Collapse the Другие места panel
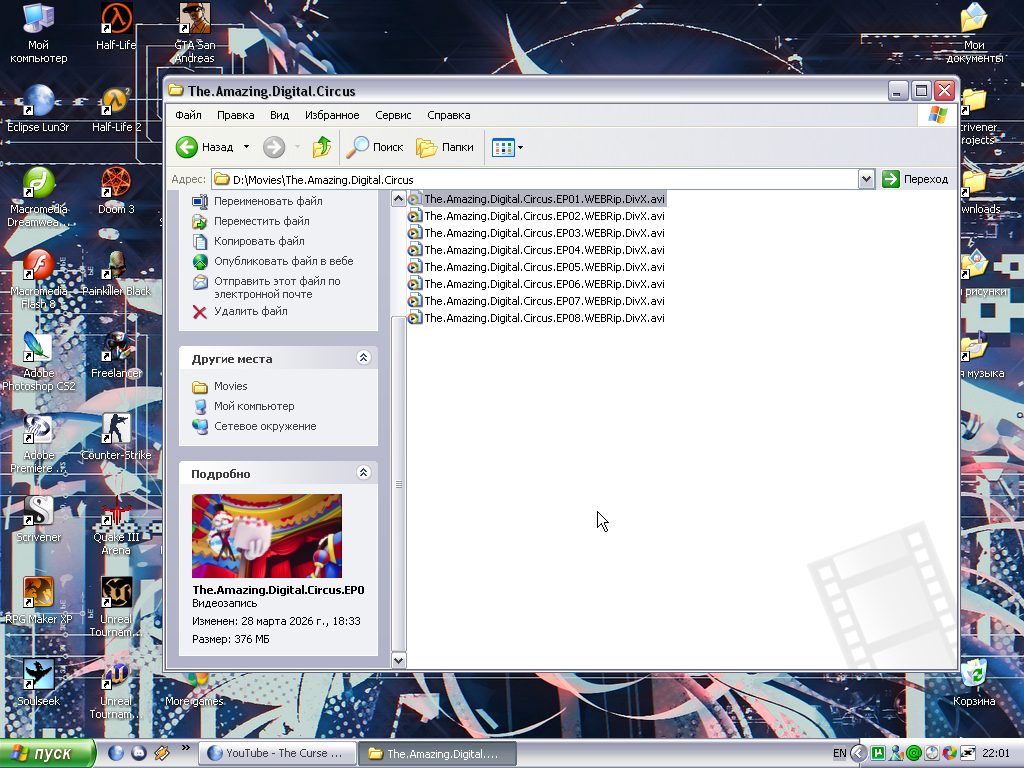This screenshot has width=1024, height=768. [x=364, y=357]
